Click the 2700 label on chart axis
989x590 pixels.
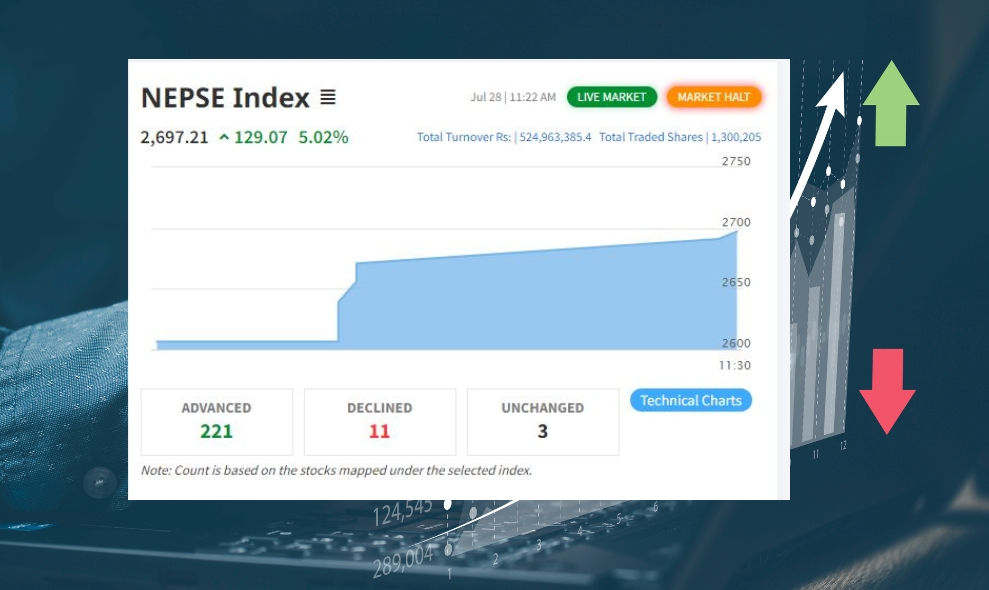735,222
